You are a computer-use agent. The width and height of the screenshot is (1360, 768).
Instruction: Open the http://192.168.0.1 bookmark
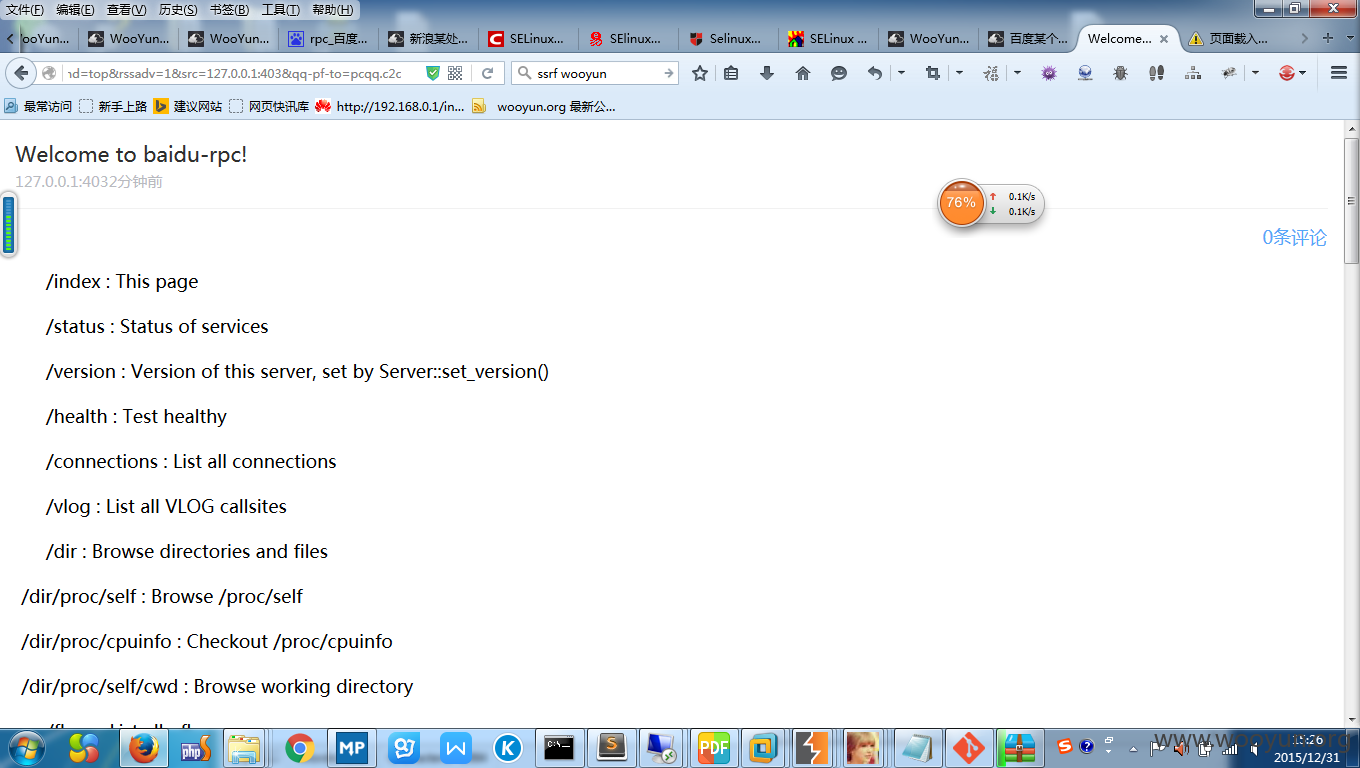pos(390,106)
